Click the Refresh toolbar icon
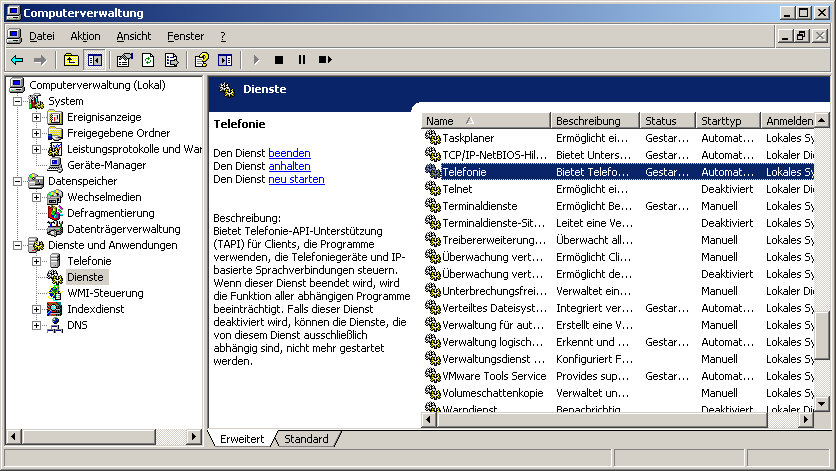Image resolution: width=836 pixels, height=471 pixels. tap(148, 60)
